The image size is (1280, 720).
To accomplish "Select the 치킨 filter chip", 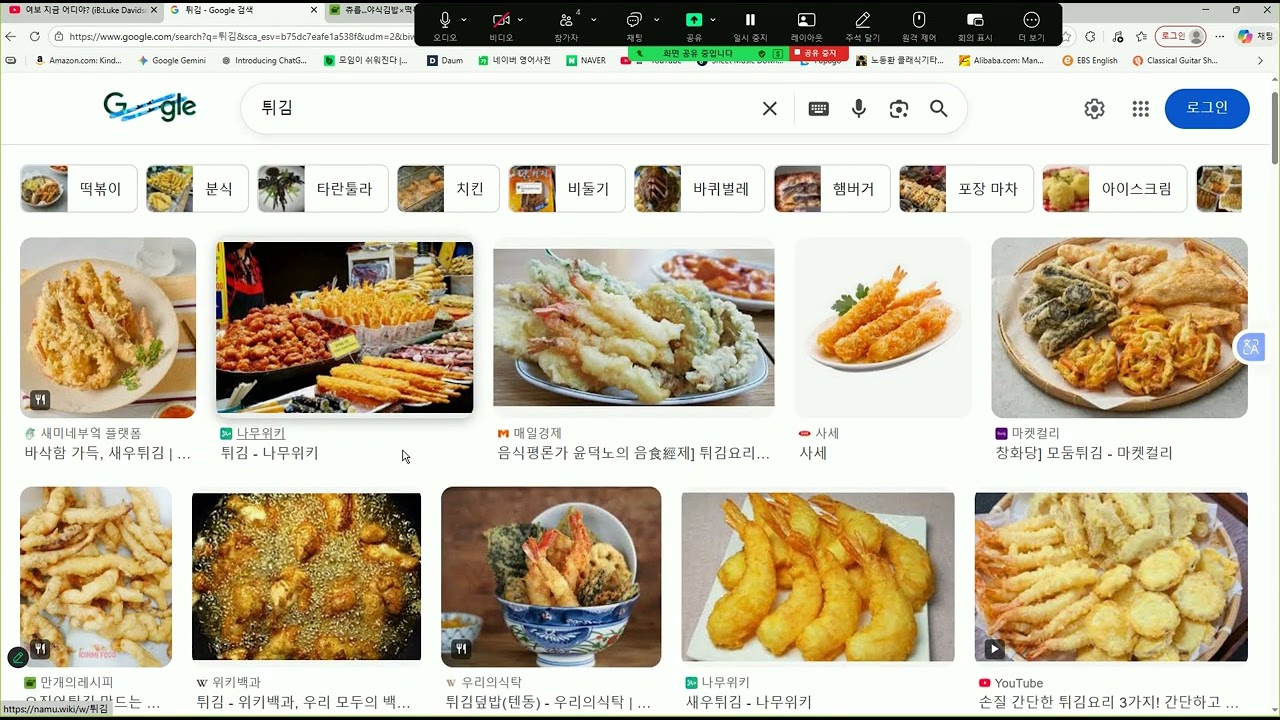I will [448, 188].
